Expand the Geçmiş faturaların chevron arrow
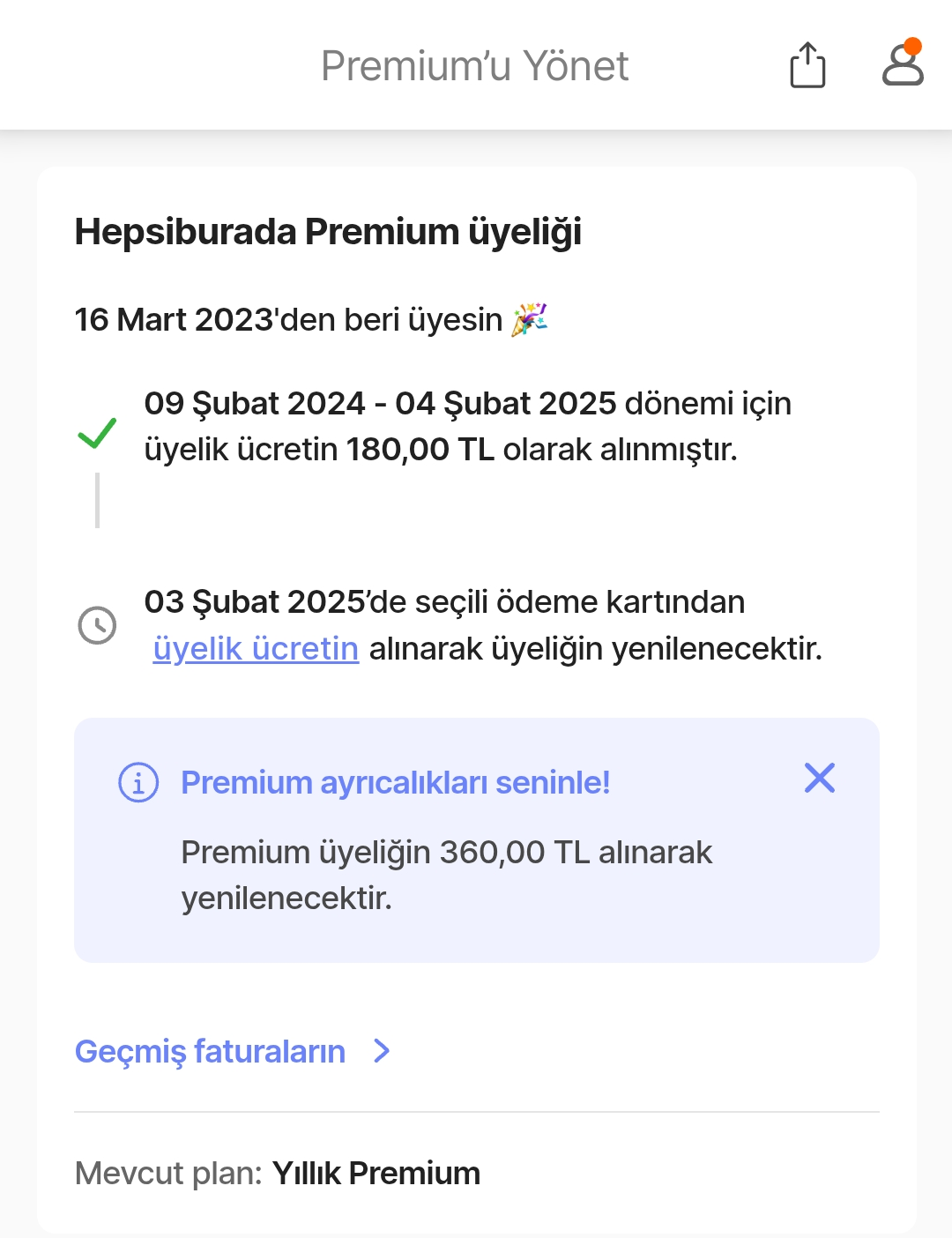Image resolution: width=952 pixels, height=1238 pixels. pos(382,1051)
